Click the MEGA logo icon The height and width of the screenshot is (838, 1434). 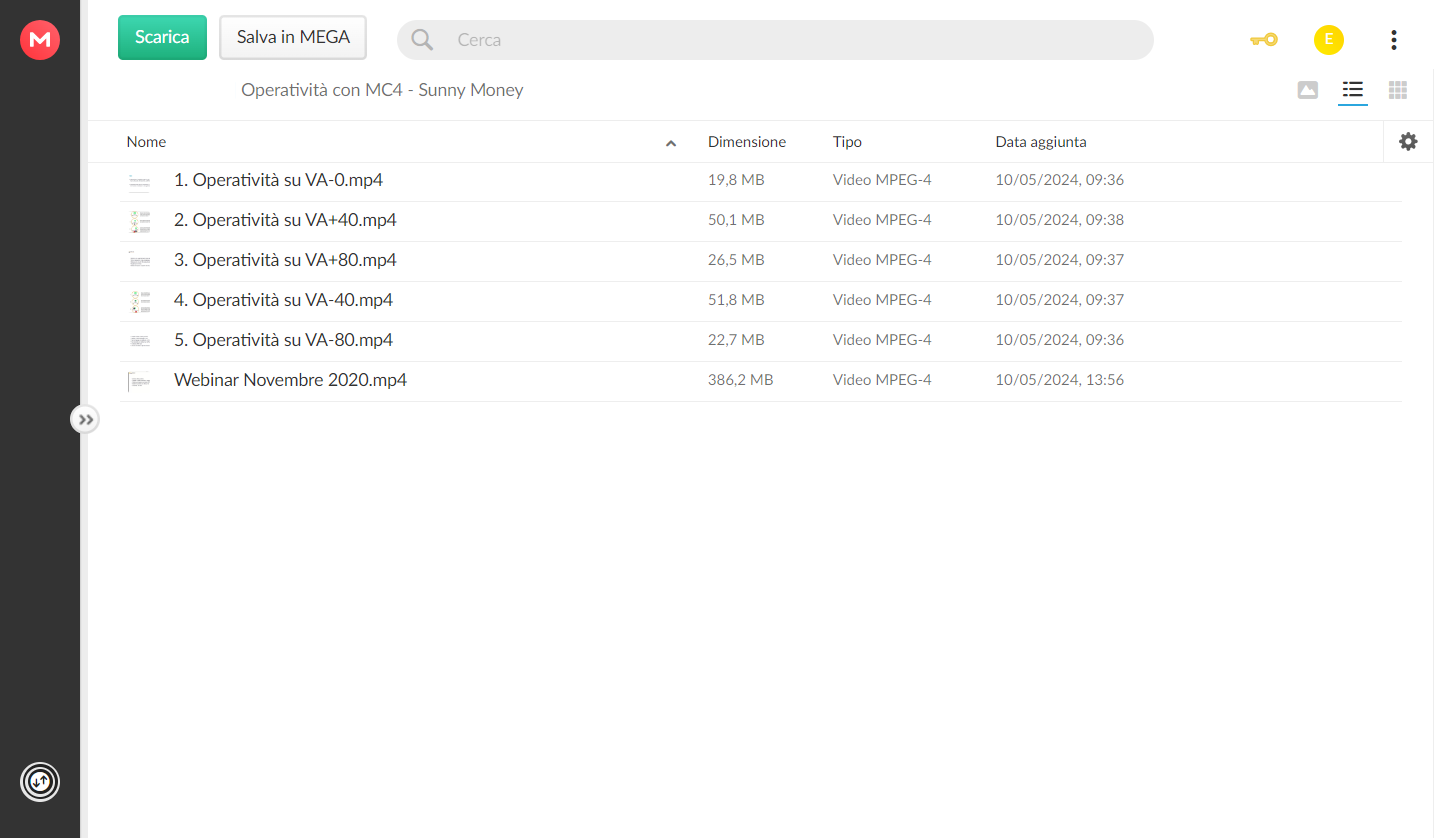(40, 40)
